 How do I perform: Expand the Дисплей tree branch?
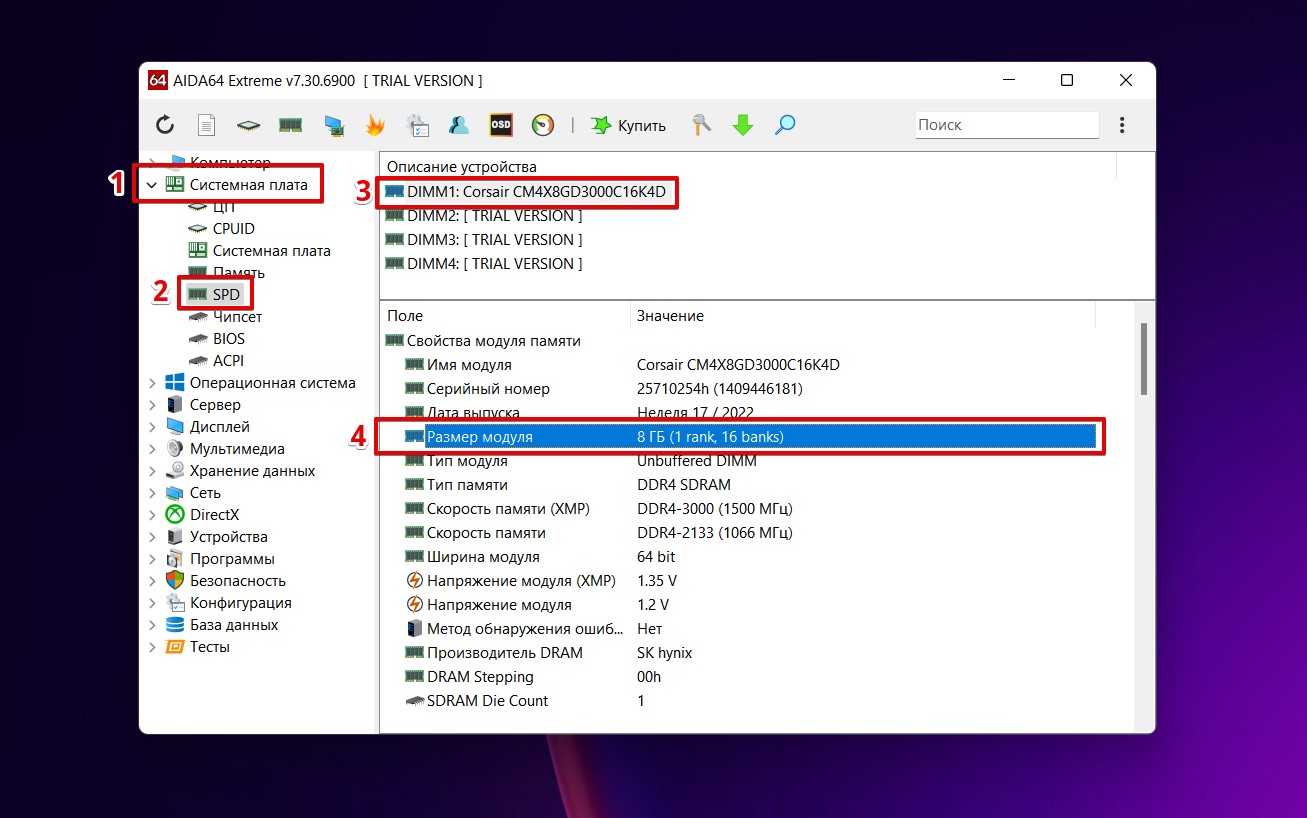pyautogui.click(x=152, y=427)
